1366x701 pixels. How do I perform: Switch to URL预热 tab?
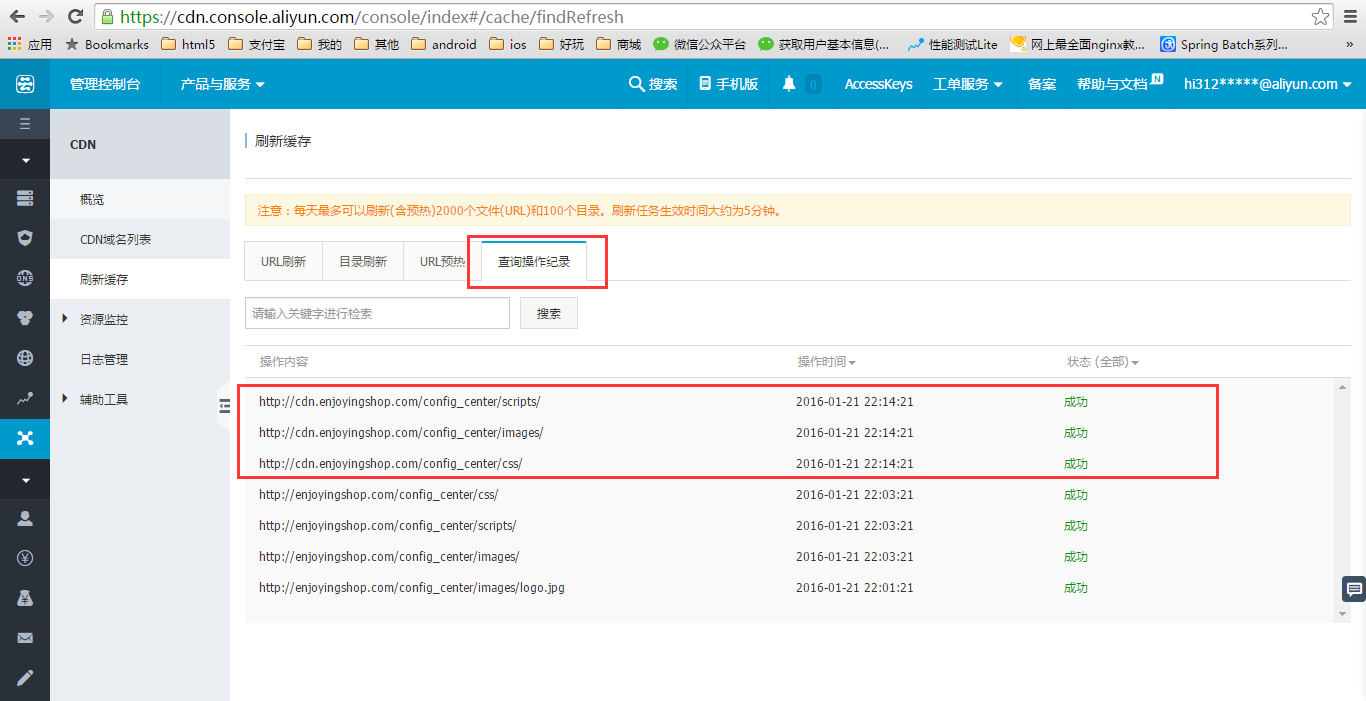point(442,262)
